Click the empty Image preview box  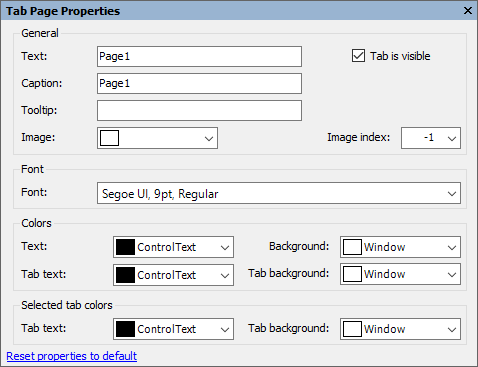tap(109, 138)
